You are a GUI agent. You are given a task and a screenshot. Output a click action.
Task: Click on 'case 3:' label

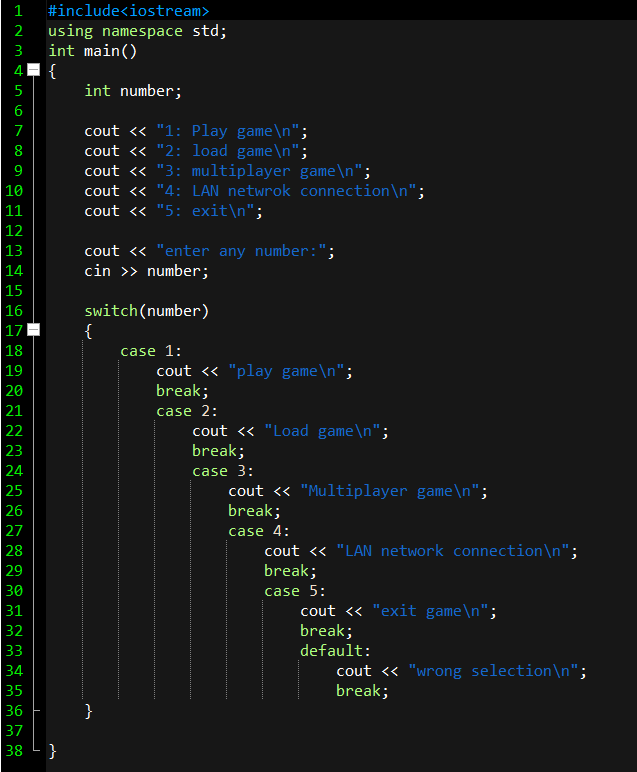coord(223,471)
